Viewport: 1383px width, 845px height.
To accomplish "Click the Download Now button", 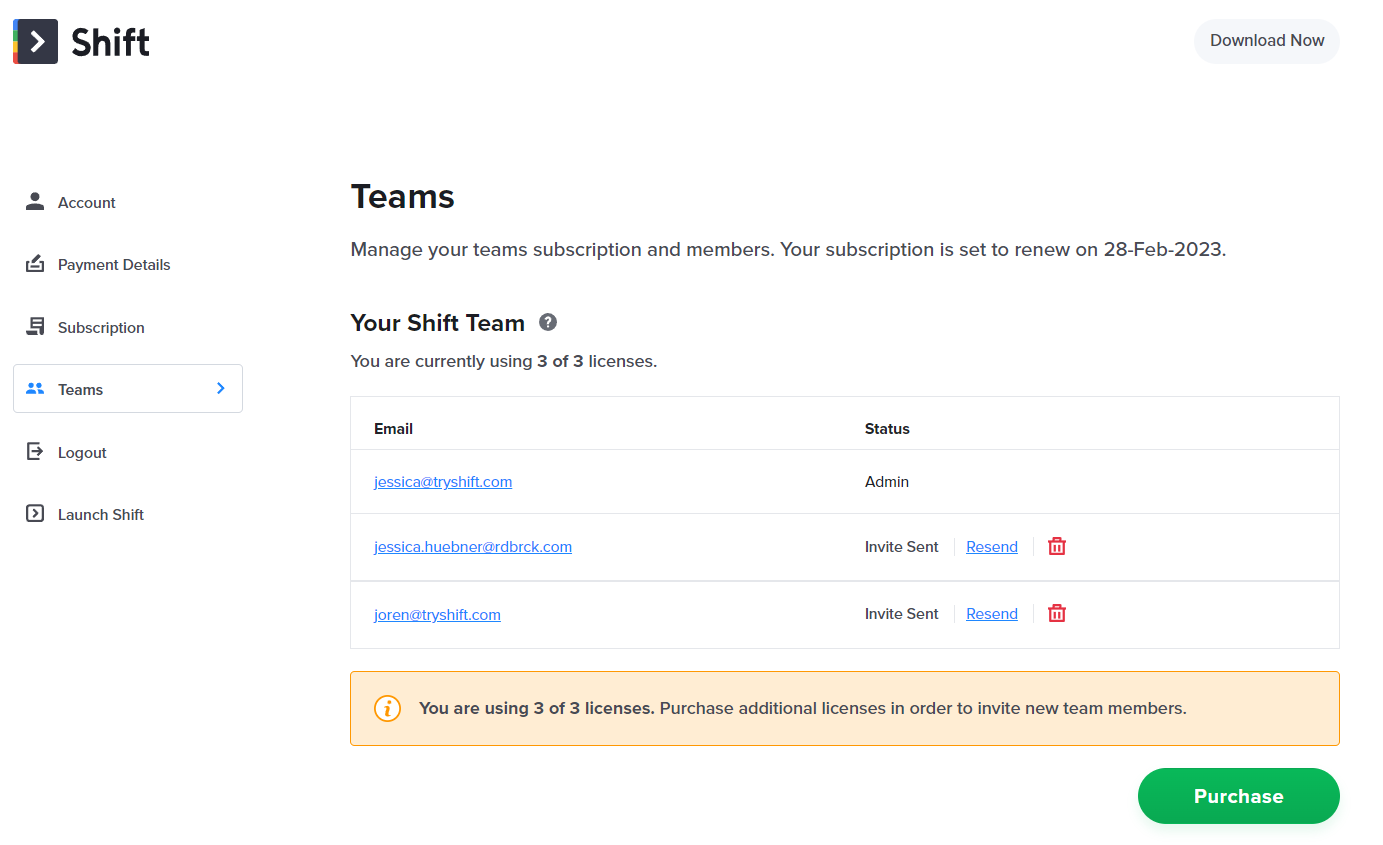I will [1267, 41].
